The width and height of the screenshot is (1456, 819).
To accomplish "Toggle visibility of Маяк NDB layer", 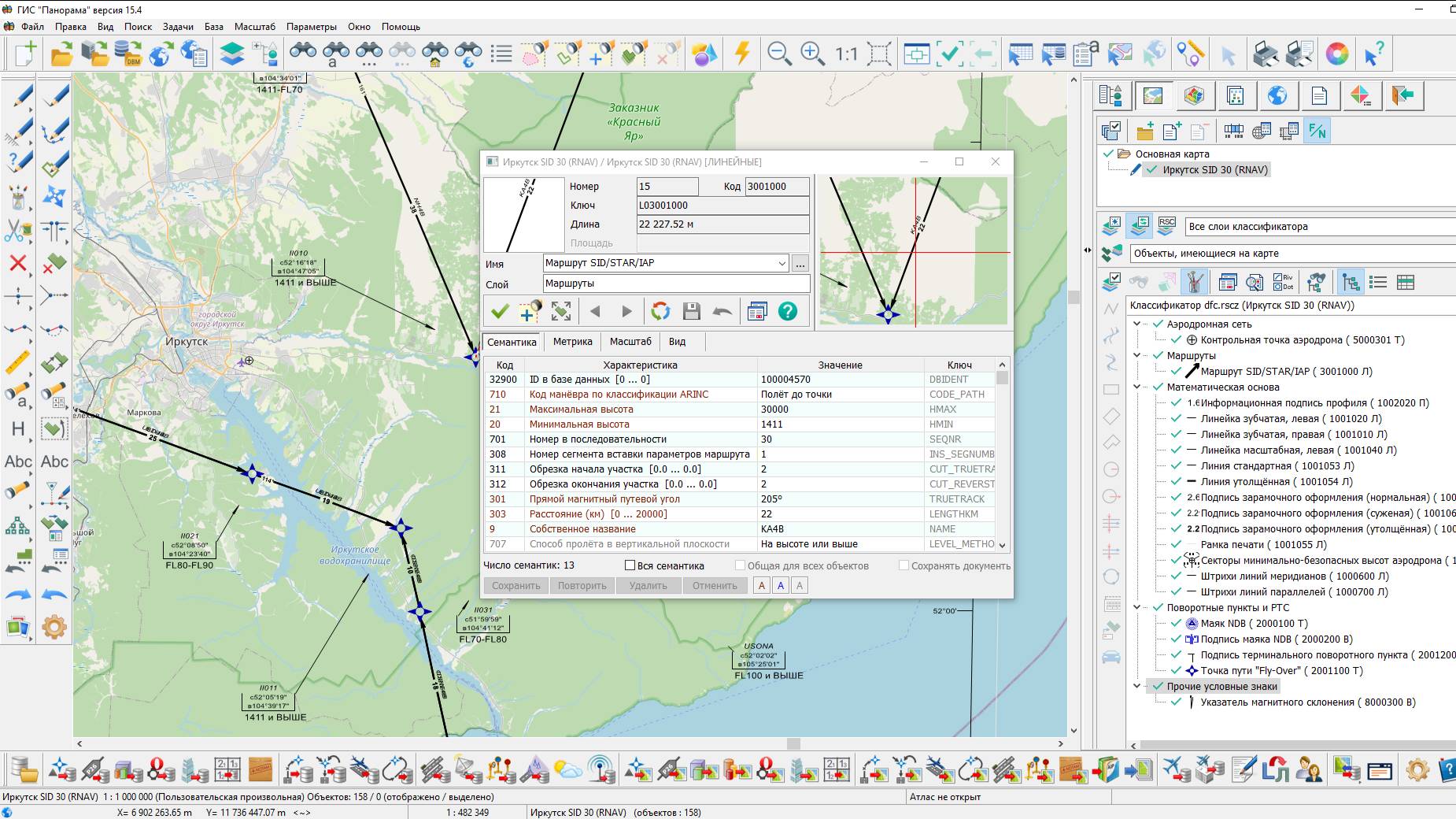I will [x=1176, y=624].
